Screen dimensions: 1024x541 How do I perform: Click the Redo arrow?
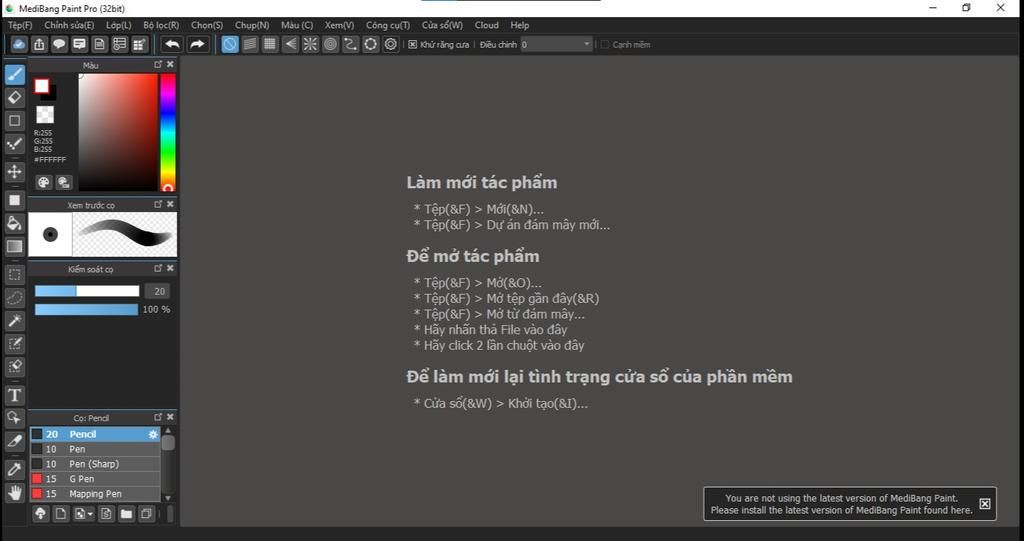197,44
